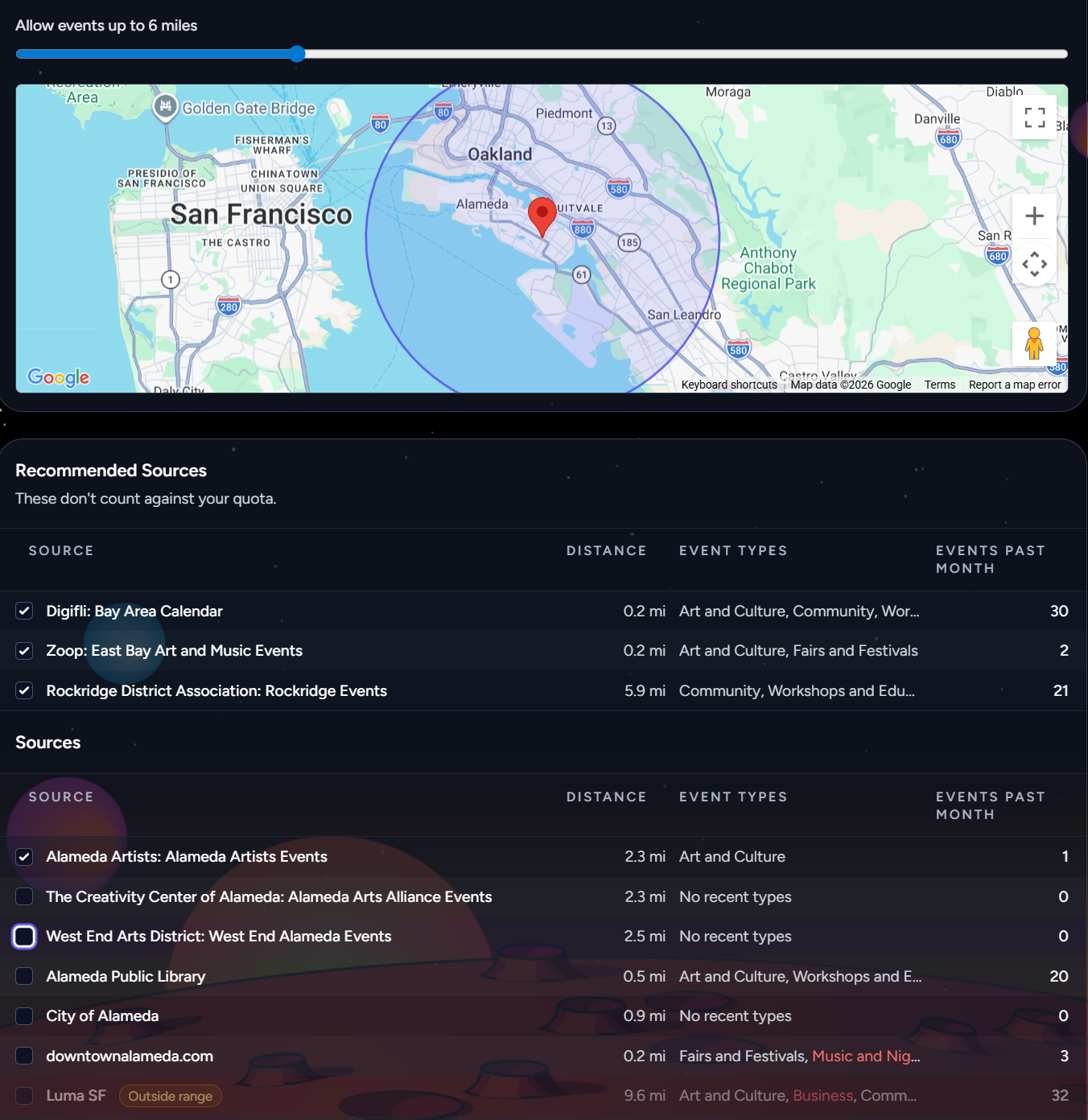The image size is (1088, 1120).
Task: Toggle fullscreen view on the map
Action: pos(1034,117)
